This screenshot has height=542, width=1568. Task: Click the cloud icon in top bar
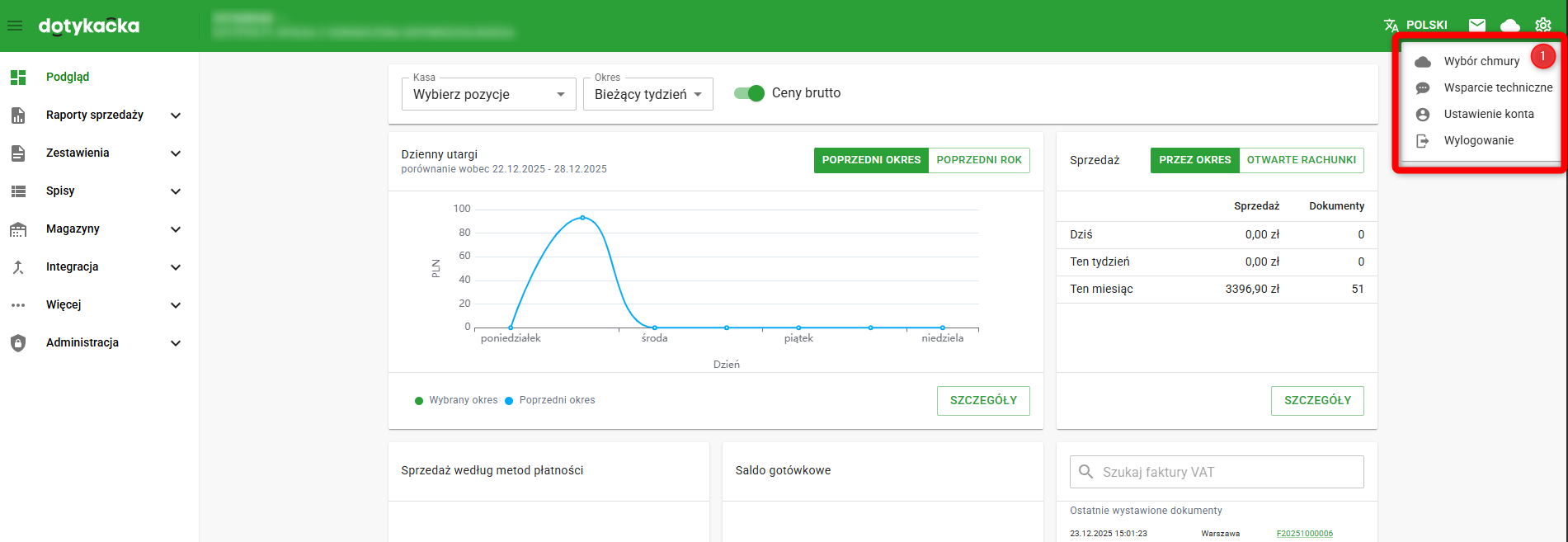(x=1509, y=26)
